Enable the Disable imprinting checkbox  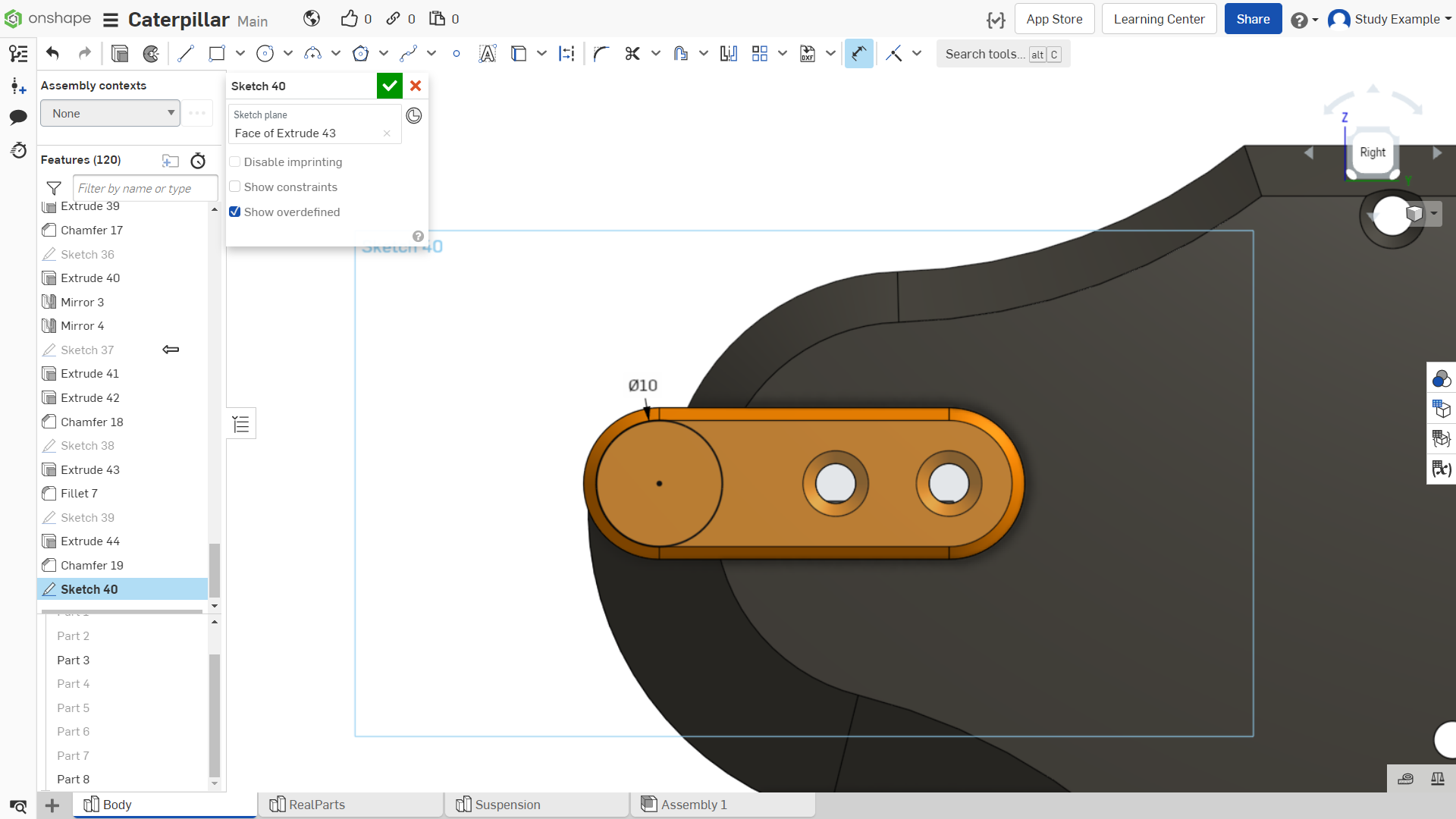coord(235,162)
